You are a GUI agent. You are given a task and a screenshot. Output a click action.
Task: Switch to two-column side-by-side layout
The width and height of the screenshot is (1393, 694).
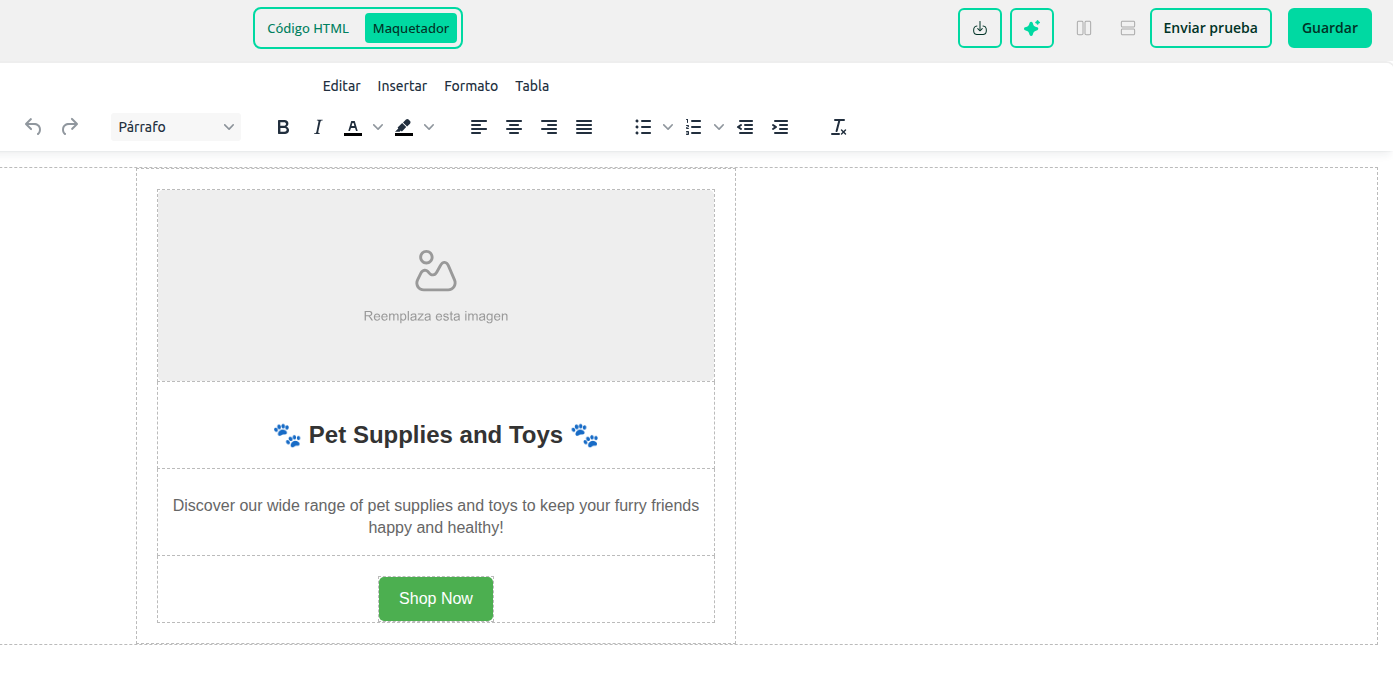1084,28
